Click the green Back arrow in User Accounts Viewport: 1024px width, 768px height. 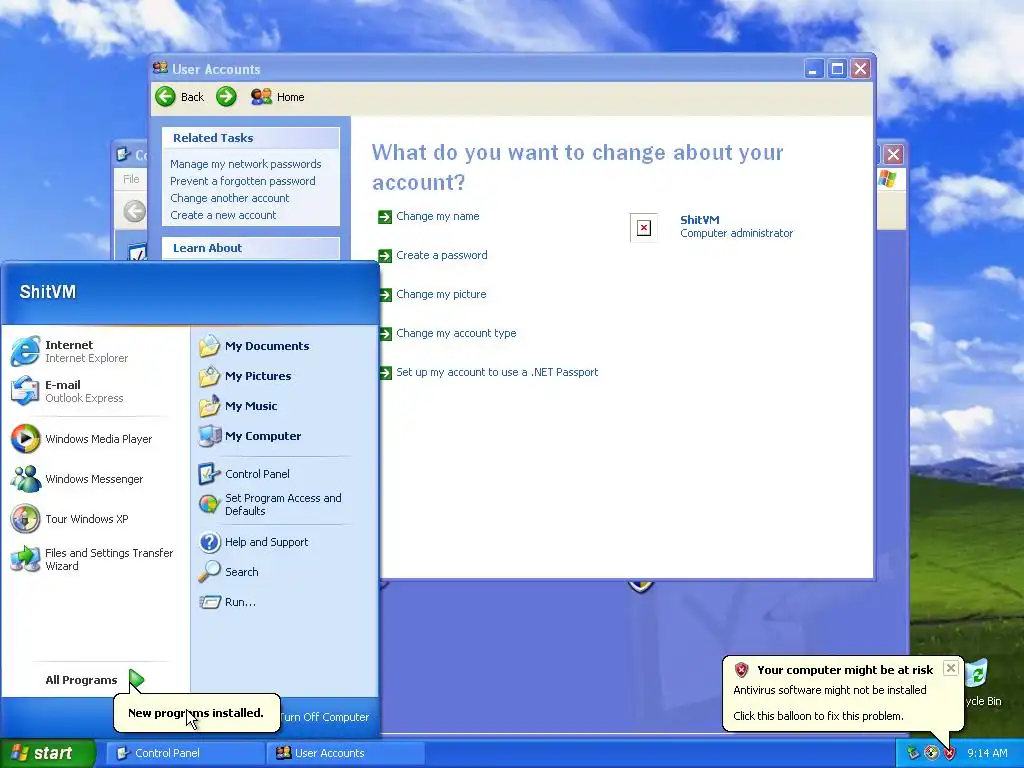coord(165,97)
